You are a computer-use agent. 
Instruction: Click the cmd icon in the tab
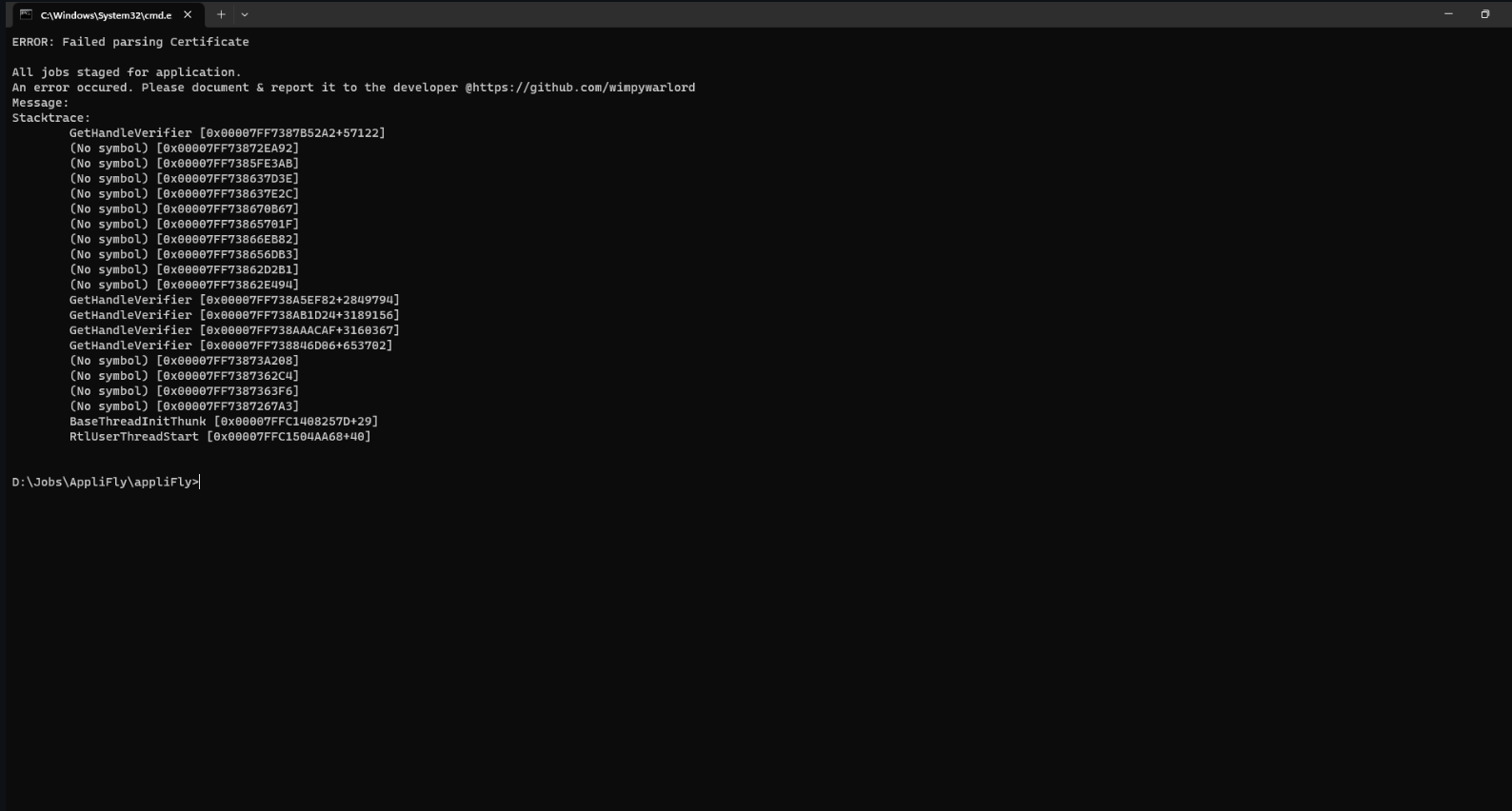[x=27, y=14]
